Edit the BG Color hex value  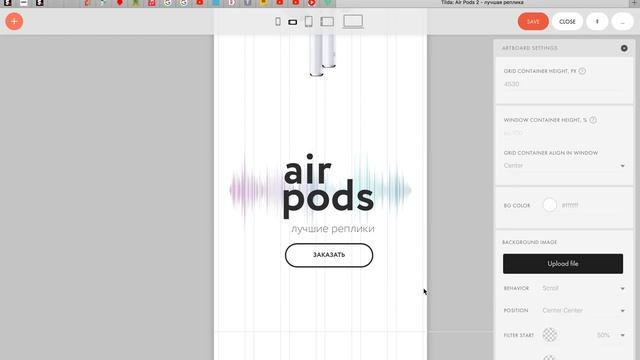click(570, 205)
